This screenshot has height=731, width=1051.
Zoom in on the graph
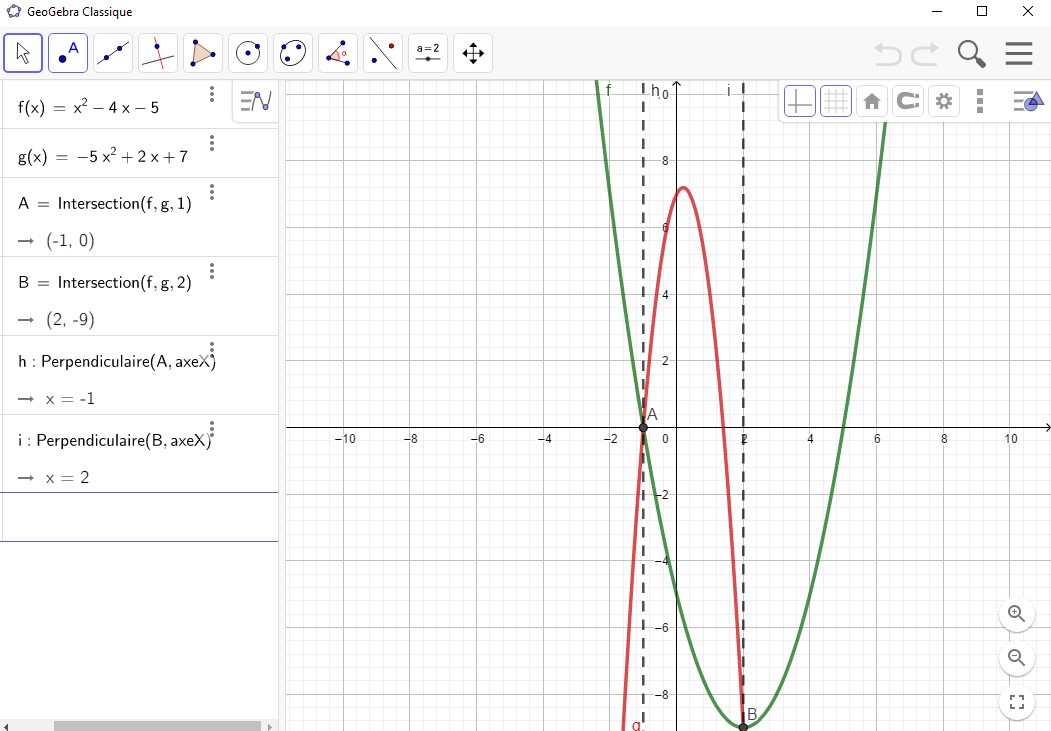point(1017,614)
